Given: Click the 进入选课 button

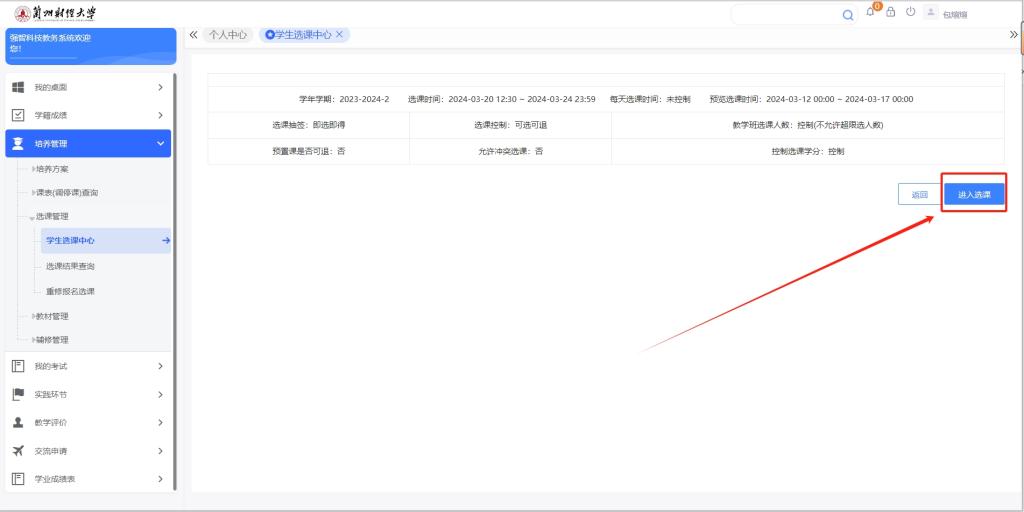Looking at the screenshot, I should (x=974, y=195).
